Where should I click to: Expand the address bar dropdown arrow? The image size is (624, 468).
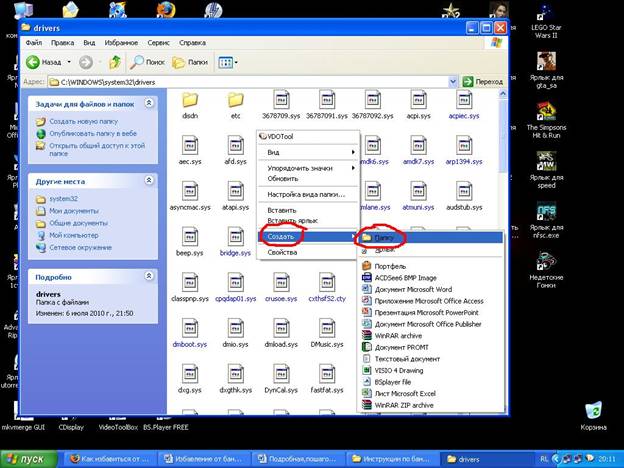tap(453, 82)
